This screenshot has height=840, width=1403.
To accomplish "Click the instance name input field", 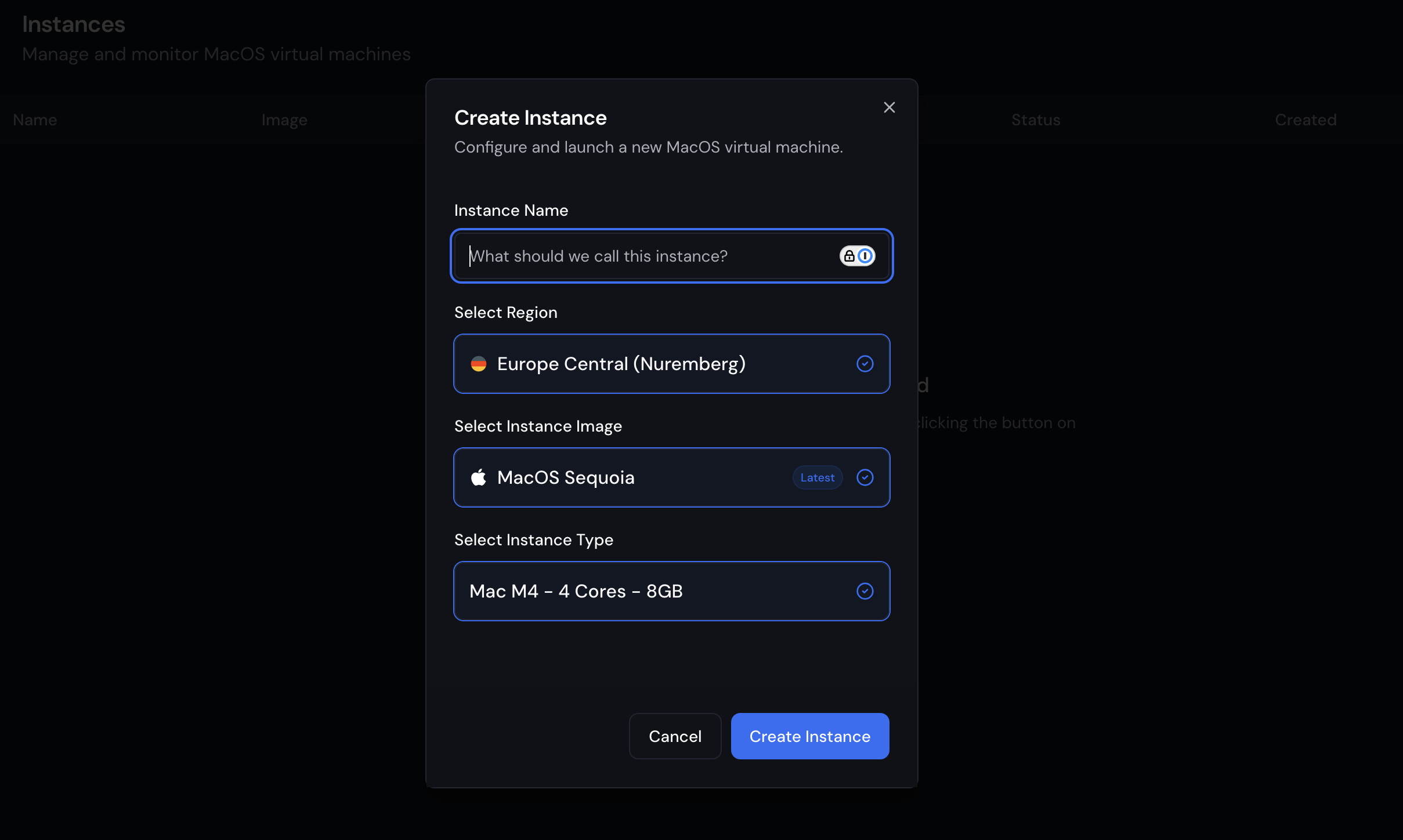I will tap(638, 256).
